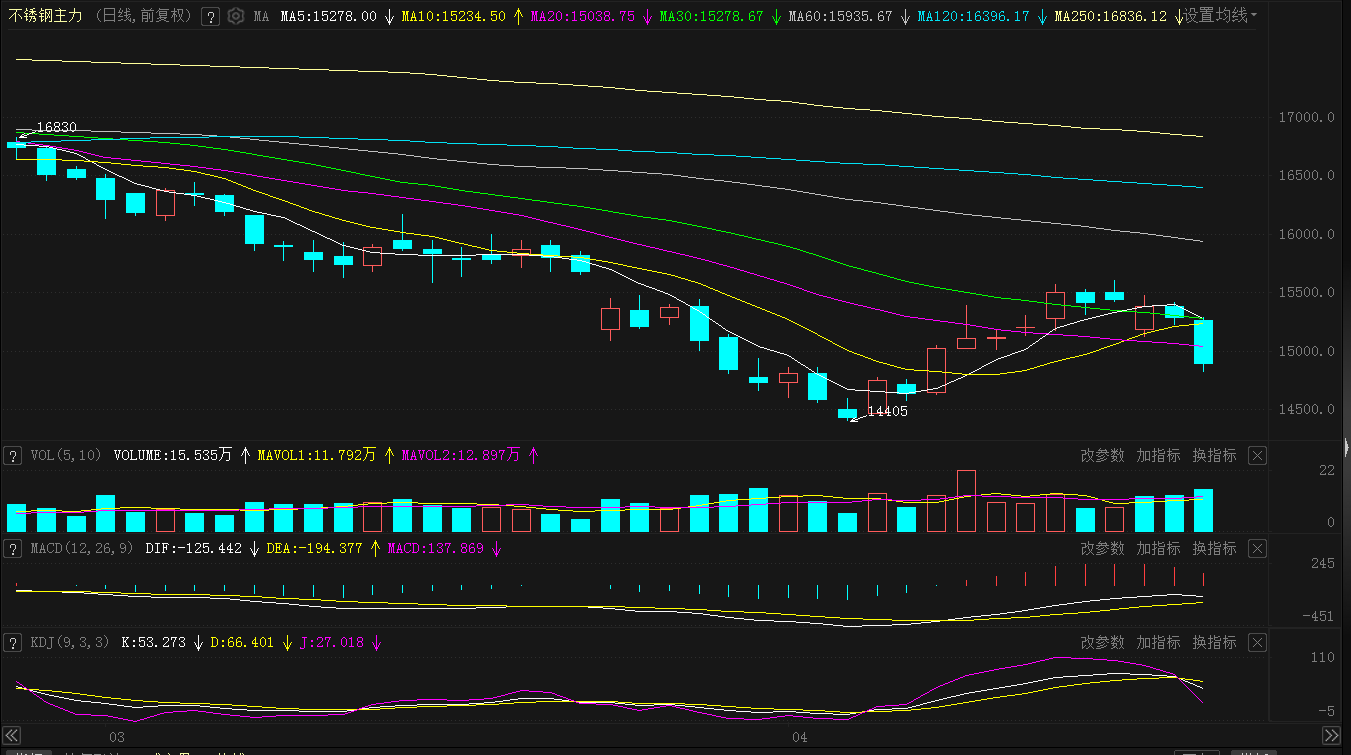1351x755 pixels.
Task: Click the KDJ(9,3,3) indicator label
Action: 70,642
